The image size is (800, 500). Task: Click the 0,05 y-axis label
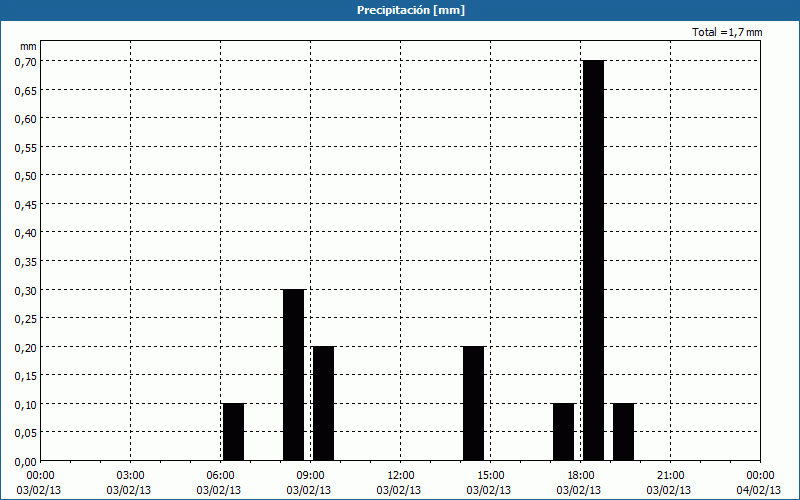[26, 433]
